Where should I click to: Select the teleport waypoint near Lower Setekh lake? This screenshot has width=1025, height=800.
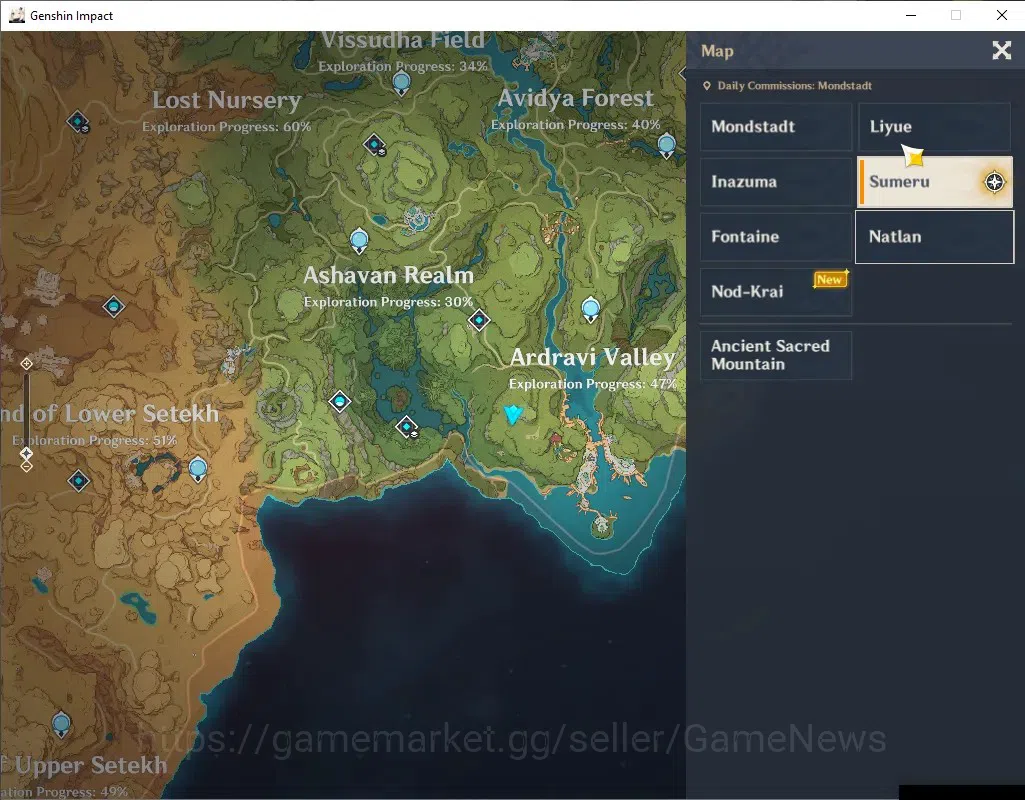coord(198,469)
